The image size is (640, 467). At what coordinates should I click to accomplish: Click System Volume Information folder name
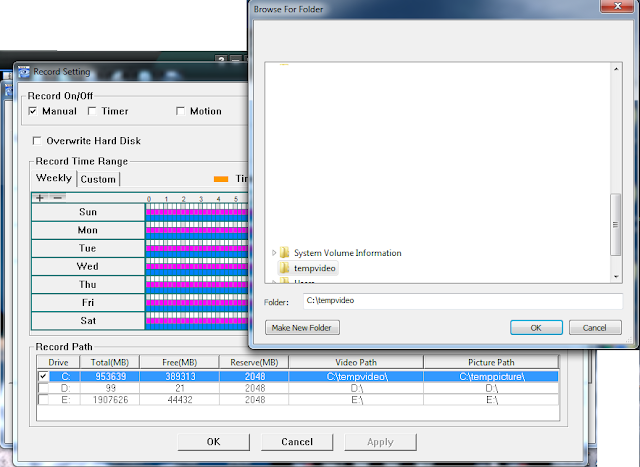(348, 253)
